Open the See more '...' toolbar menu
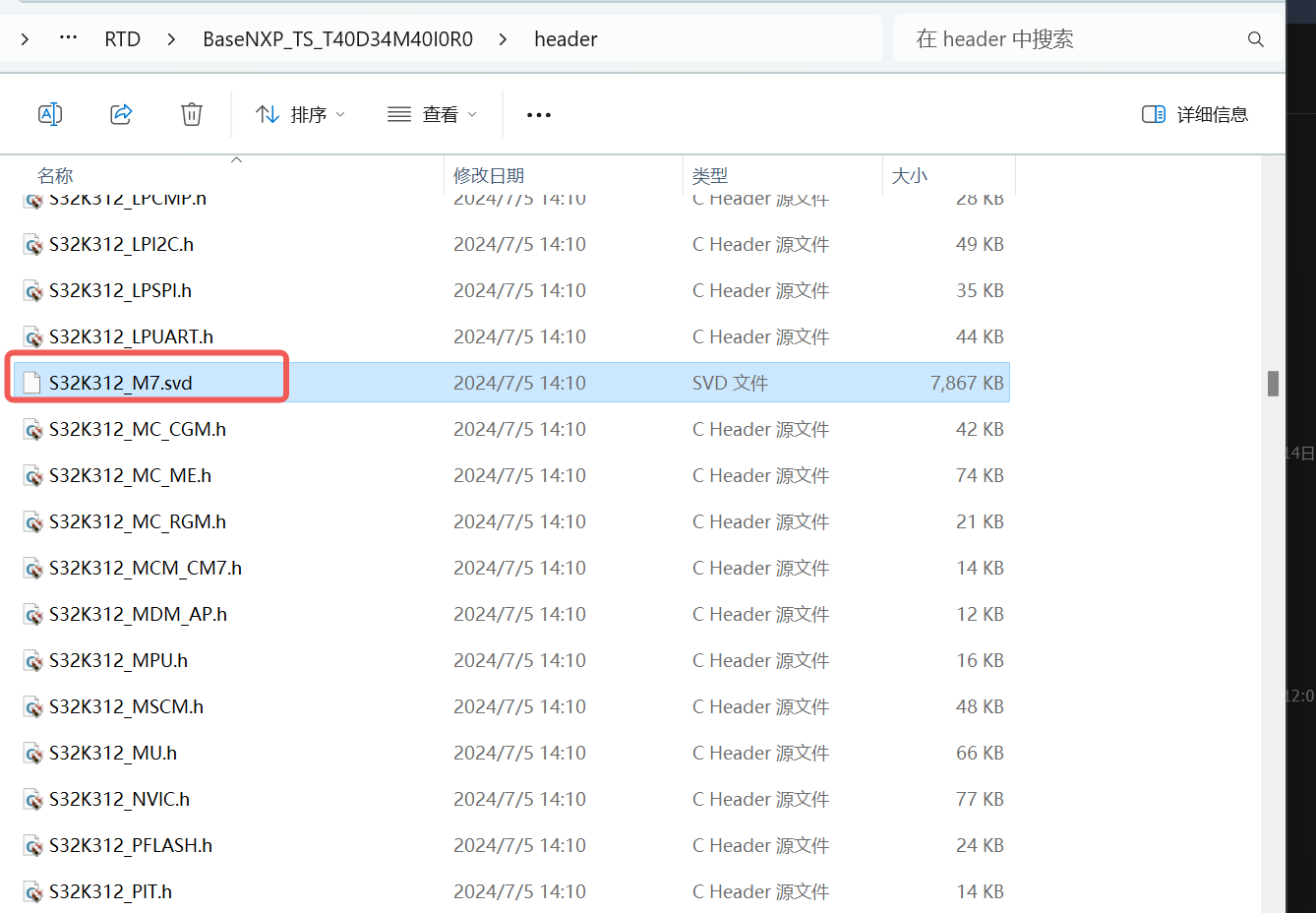Image resolution: width=1316 pixels, height=913 pixels. pyautogui.click(x=538, y=114)
